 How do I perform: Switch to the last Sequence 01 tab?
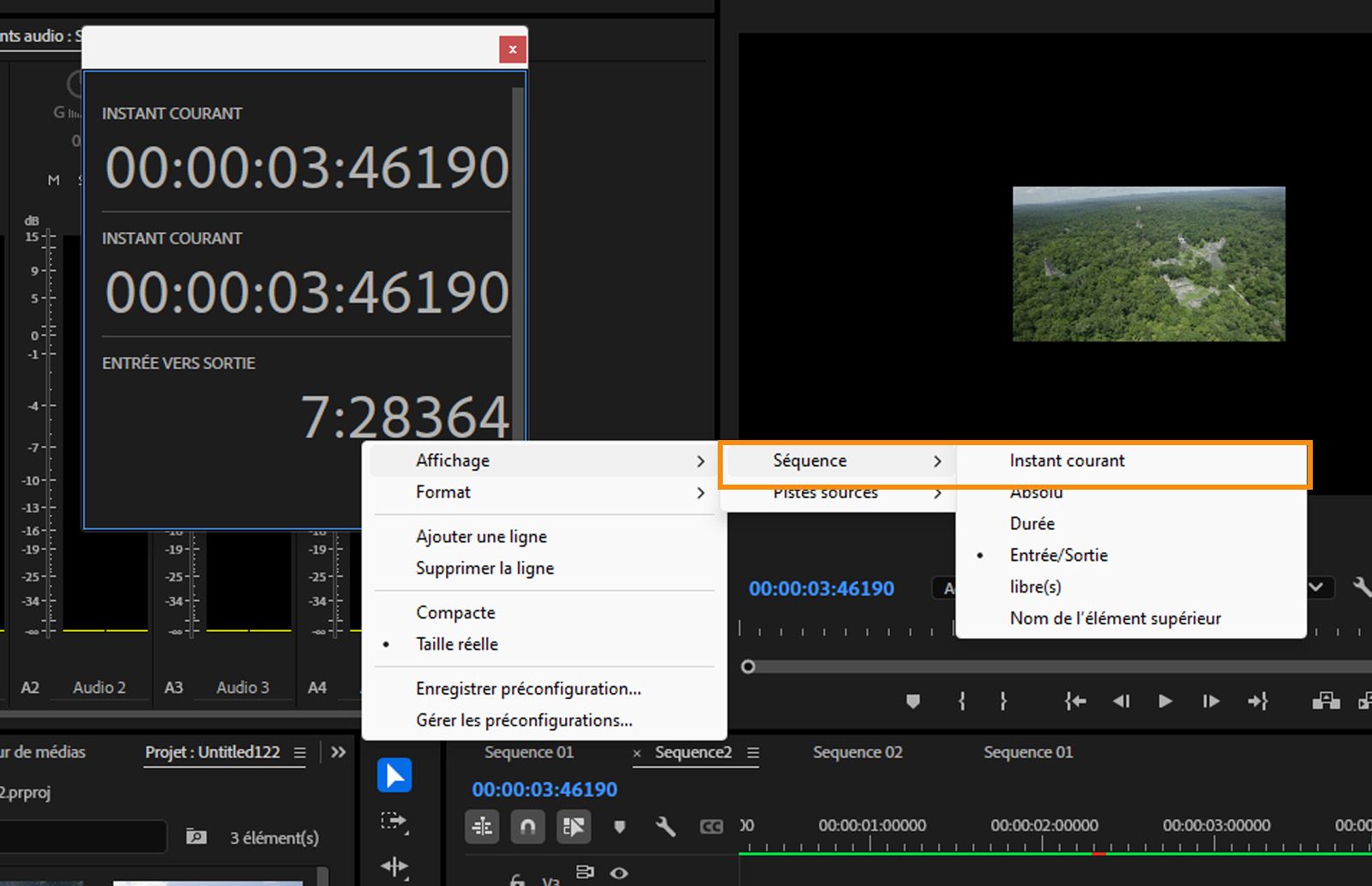point(1027,752)
